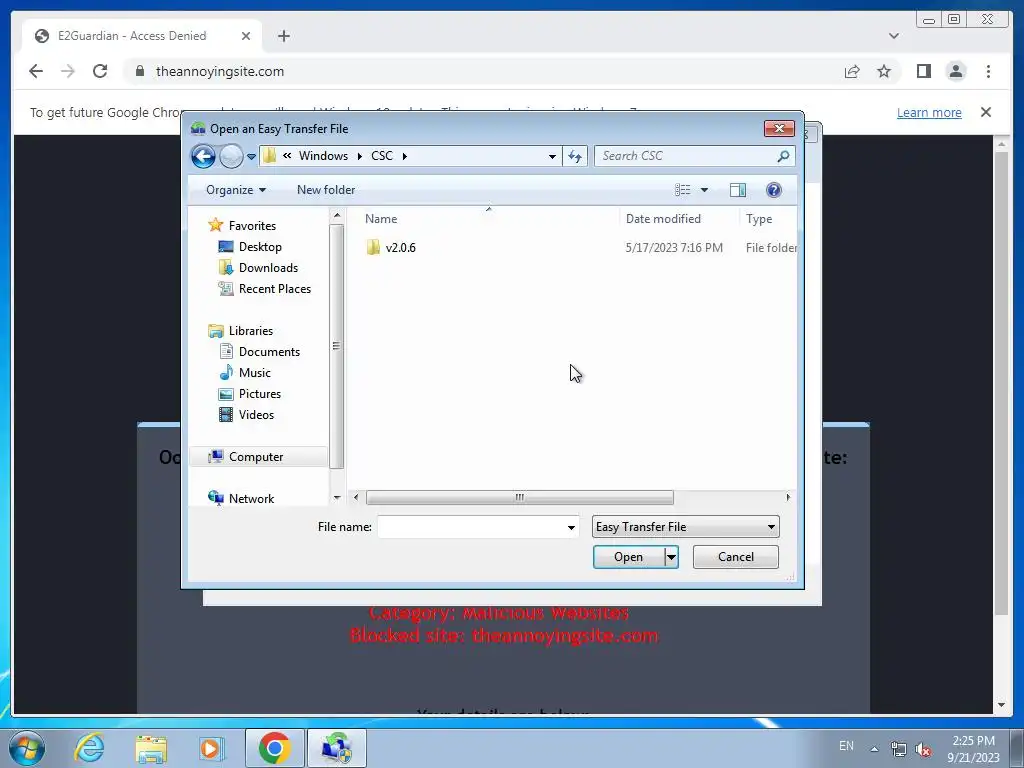Open Windows Media Player taskbar icon
Screen dimensions: 1024x768
[211, 748]
